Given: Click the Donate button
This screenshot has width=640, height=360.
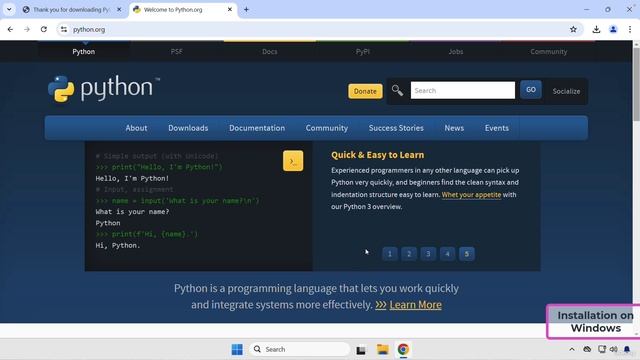Looking at the screenshot, I should (365, 91).
